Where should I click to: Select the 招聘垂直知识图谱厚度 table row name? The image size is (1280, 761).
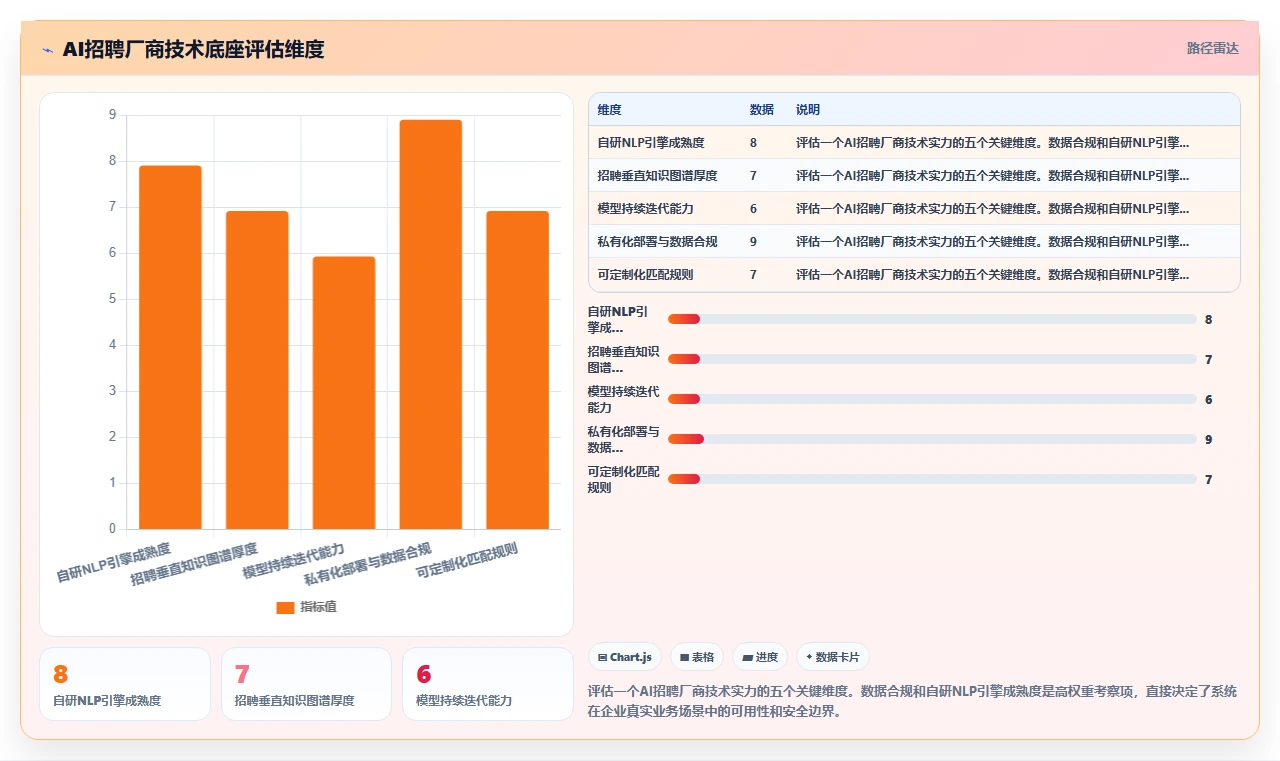657,176
